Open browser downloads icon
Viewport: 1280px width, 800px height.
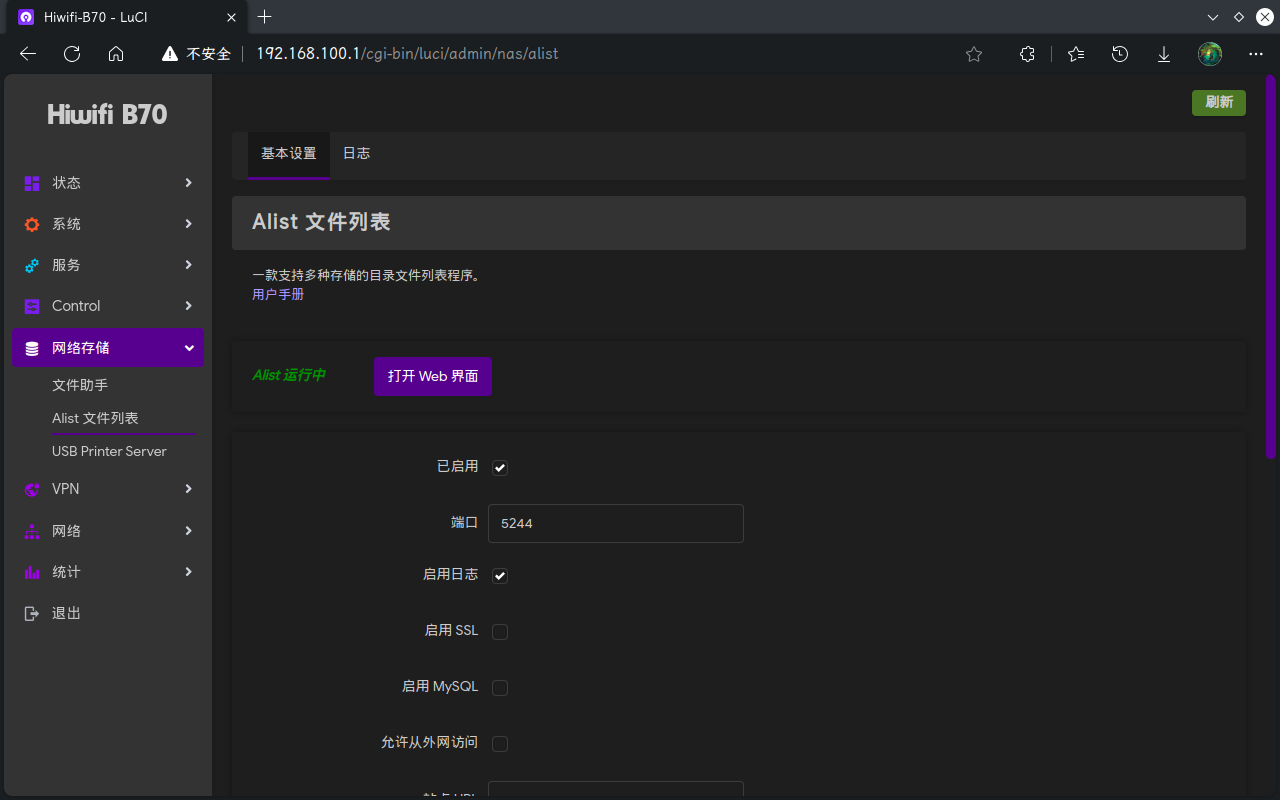[x=1164, y=54]
